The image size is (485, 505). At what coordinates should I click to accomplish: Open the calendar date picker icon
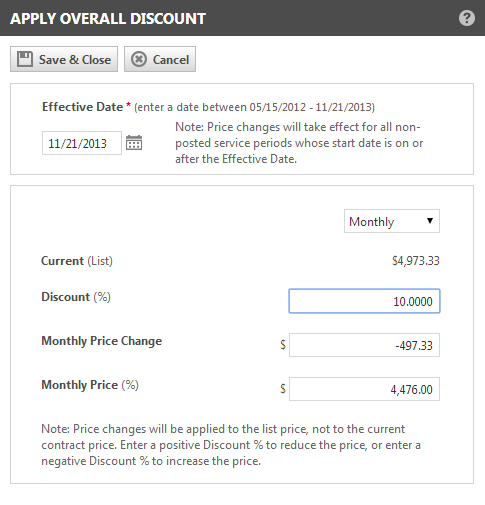(134, 143)
